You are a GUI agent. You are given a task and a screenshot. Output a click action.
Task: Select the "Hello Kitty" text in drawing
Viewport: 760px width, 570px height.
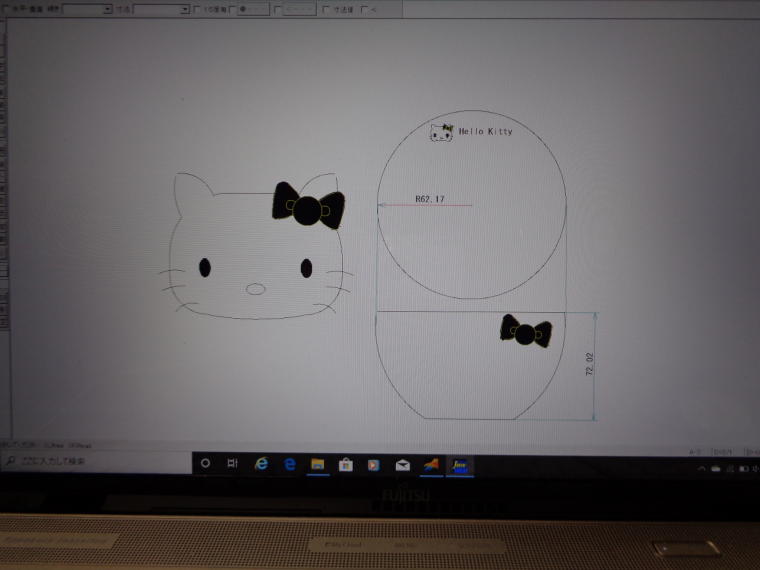(x=485, y=131)
